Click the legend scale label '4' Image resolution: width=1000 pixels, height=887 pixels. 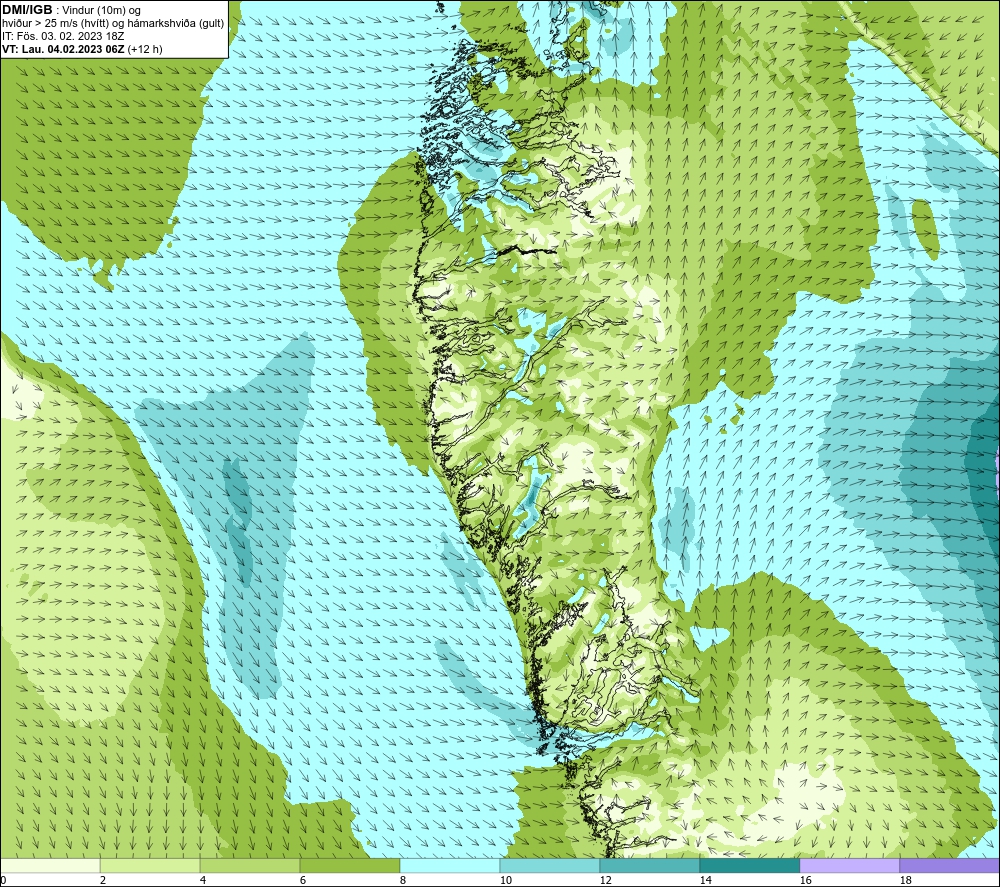(x=203, y=880)
